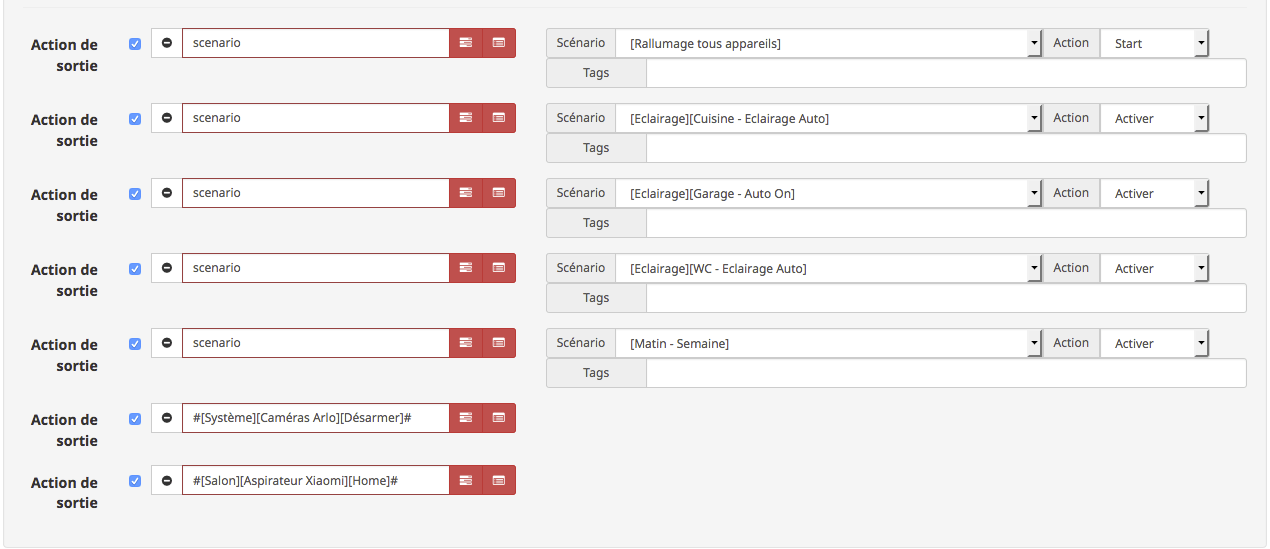This screenshot has width=1270, height=549.
Task: Remove the Rallumage tous appareils action row
Action: [x=167, y=43]
